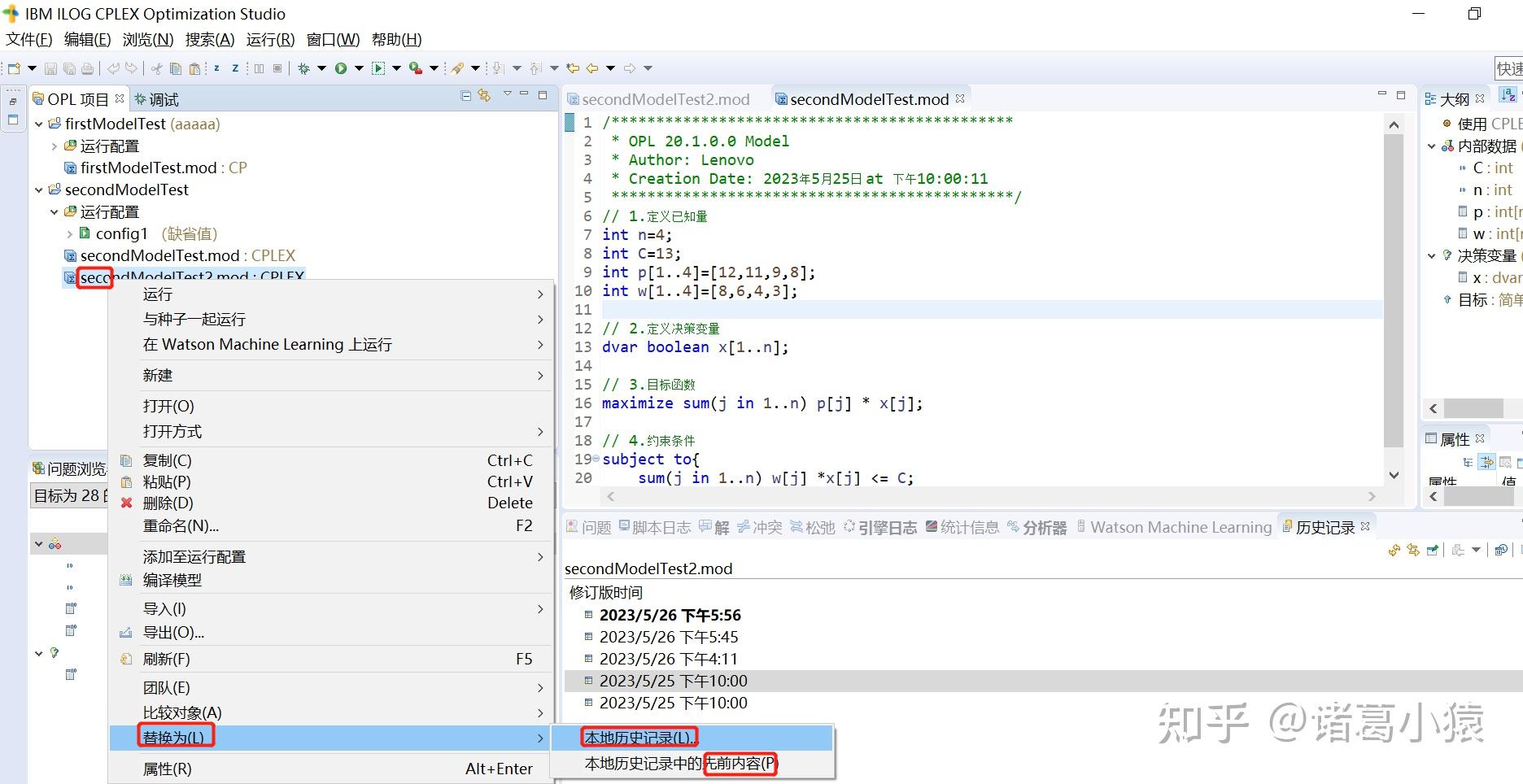
Task: Choose 删除(D) in context menu
Action: 330,503
